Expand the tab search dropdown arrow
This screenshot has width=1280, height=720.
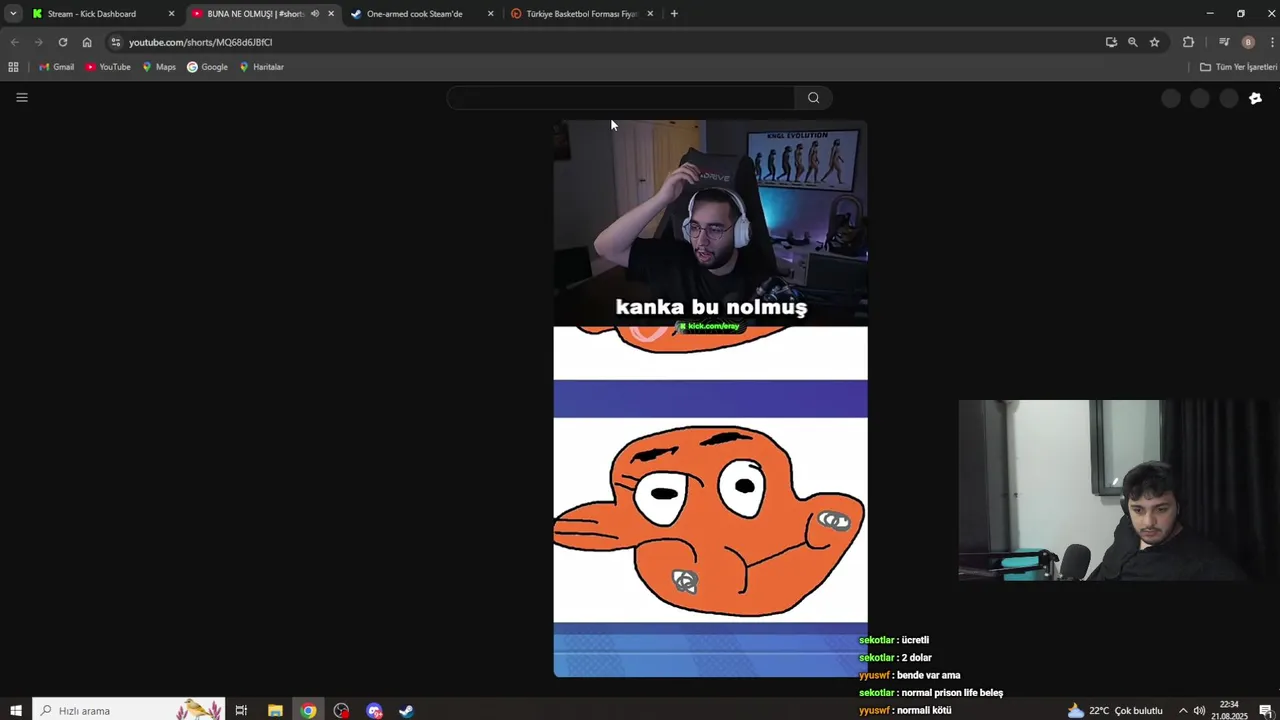[13, 14]
